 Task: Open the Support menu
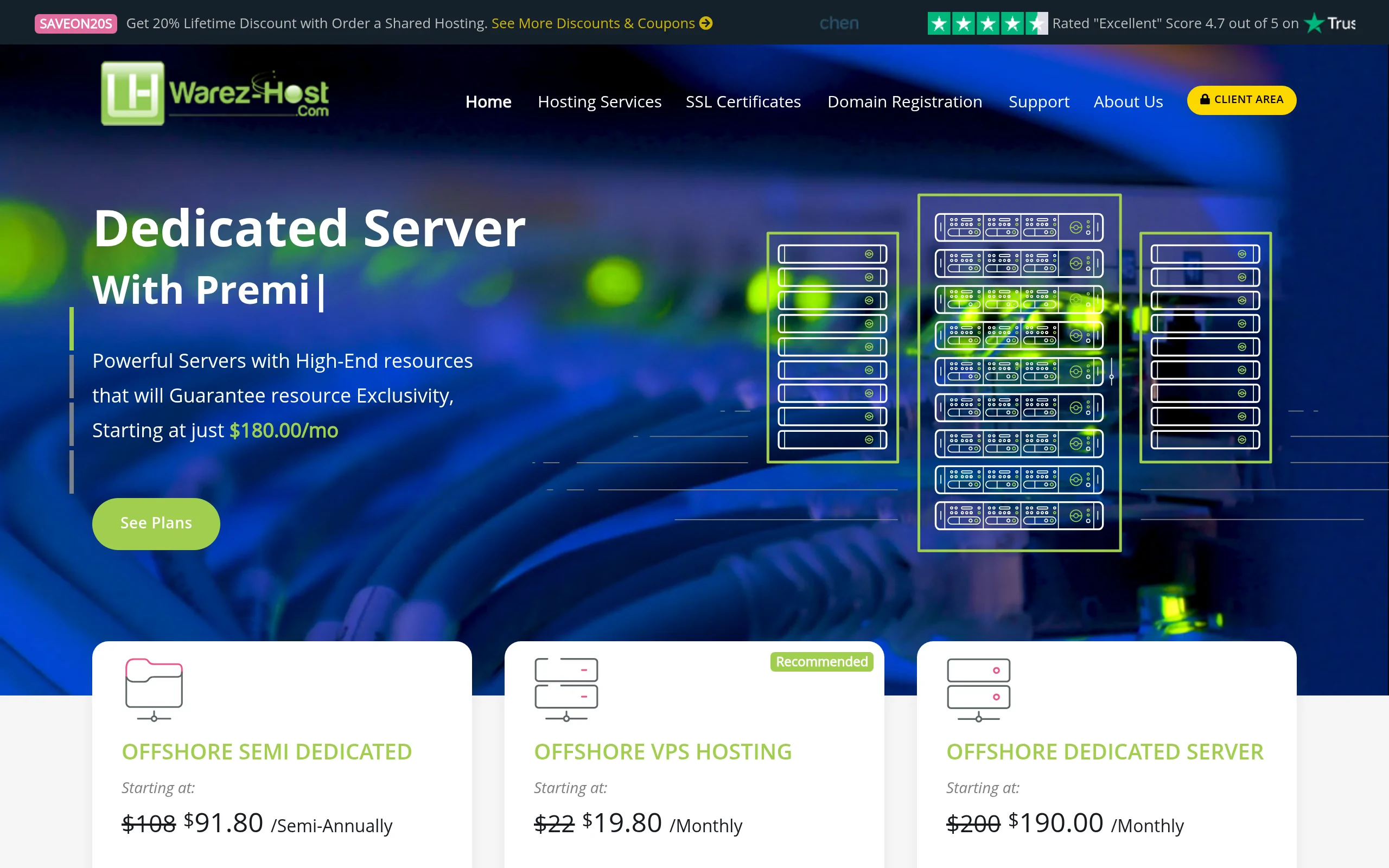(1039, 101)
